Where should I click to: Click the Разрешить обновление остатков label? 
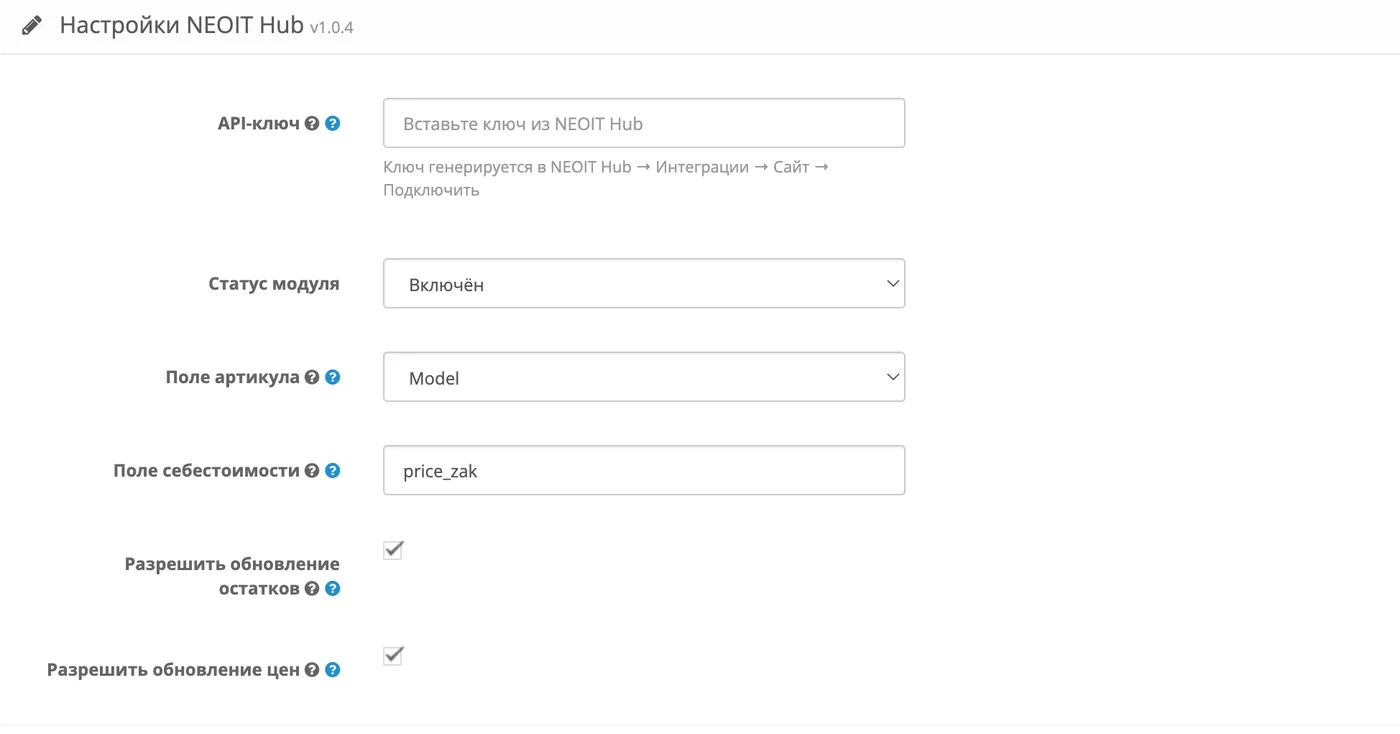(x=232, y=576)
